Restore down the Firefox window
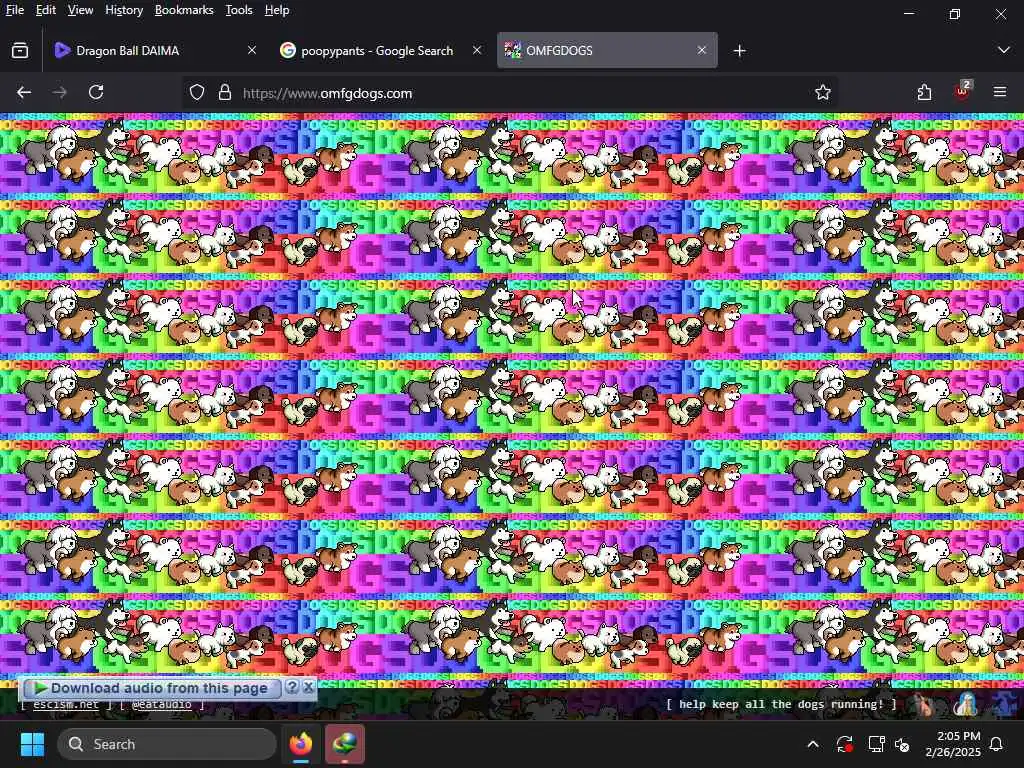 pyautogui.click(x=955, y=13)
